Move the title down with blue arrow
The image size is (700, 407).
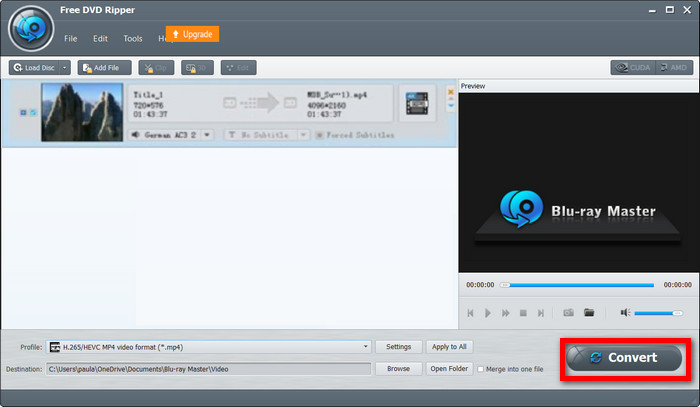(451, 106)
